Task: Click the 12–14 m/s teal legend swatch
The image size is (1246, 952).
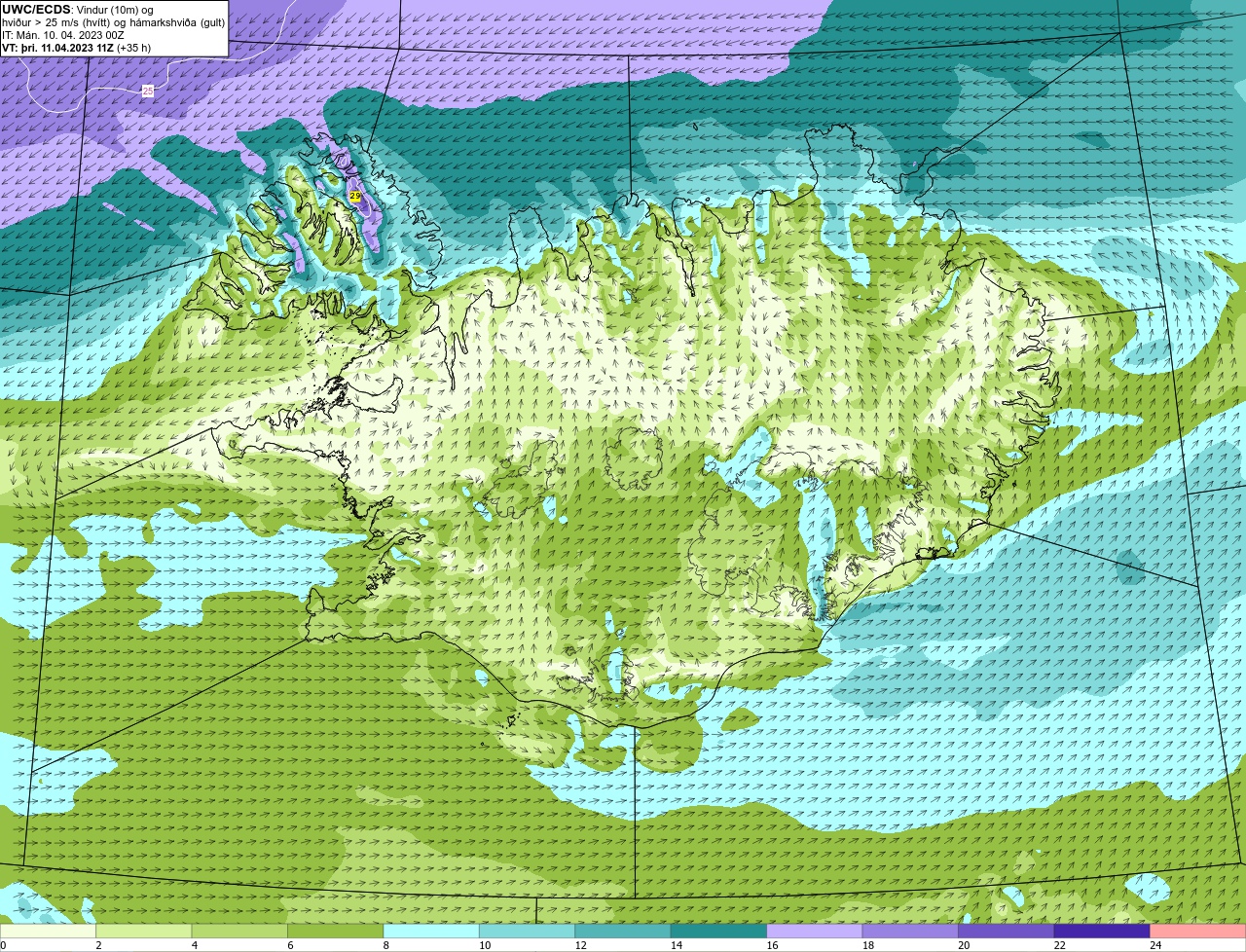Action: coord(623,932)
